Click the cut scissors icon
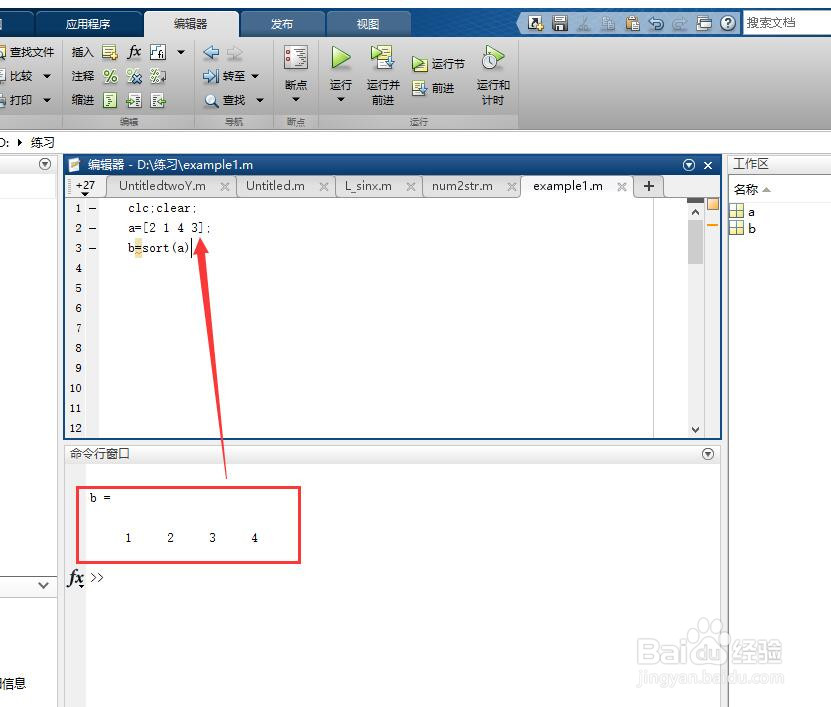 tap(584, 23)
